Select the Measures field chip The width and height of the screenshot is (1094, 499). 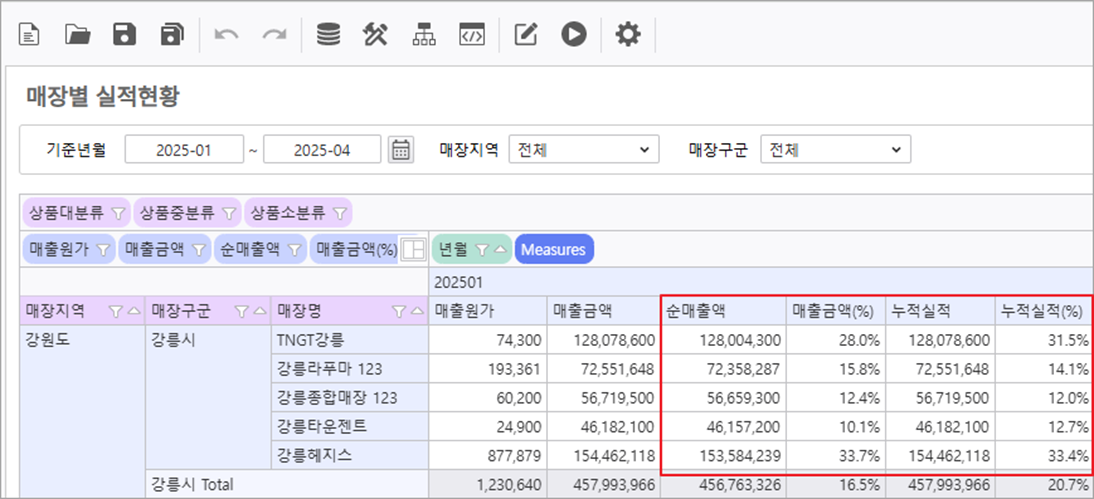click(x=554, y=250)
